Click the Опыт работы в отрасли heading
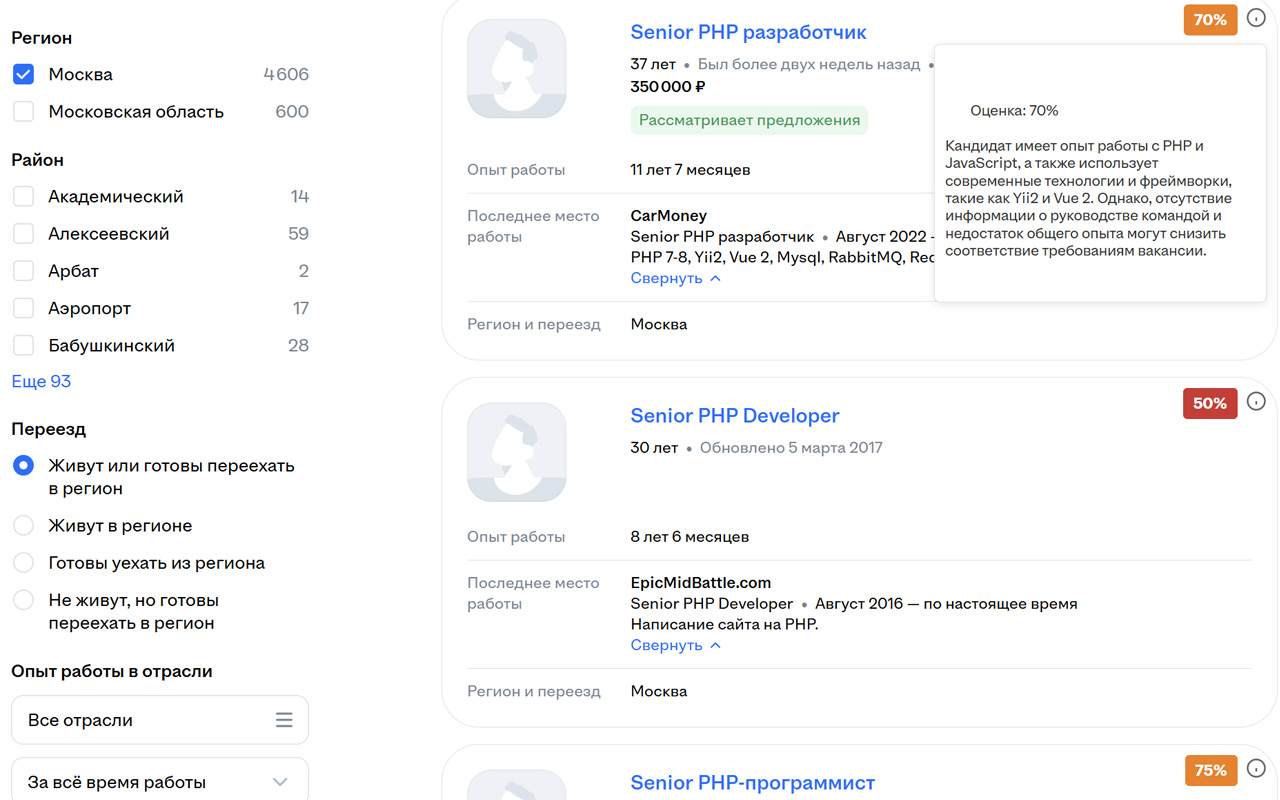 coord(112,671)
